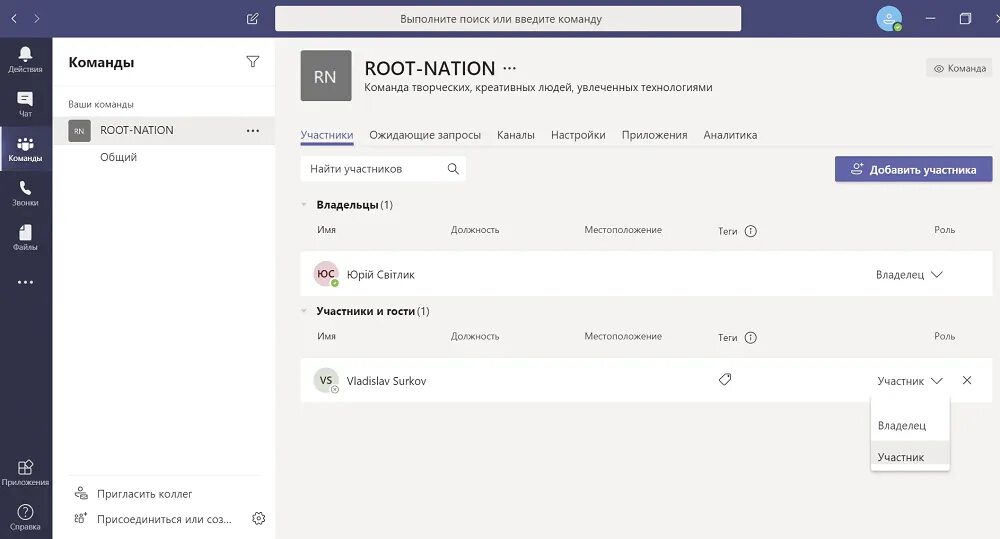Viewport: 1000px width, 539px height.
Task: Choose Участник in the role menu
Action: pyautogui.click(x=910, y=457)
